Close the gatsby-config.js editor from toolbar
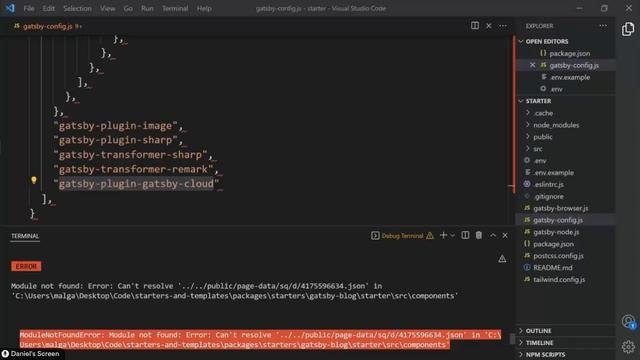Screen dimensions: 640x360 [x=489, y=26]
